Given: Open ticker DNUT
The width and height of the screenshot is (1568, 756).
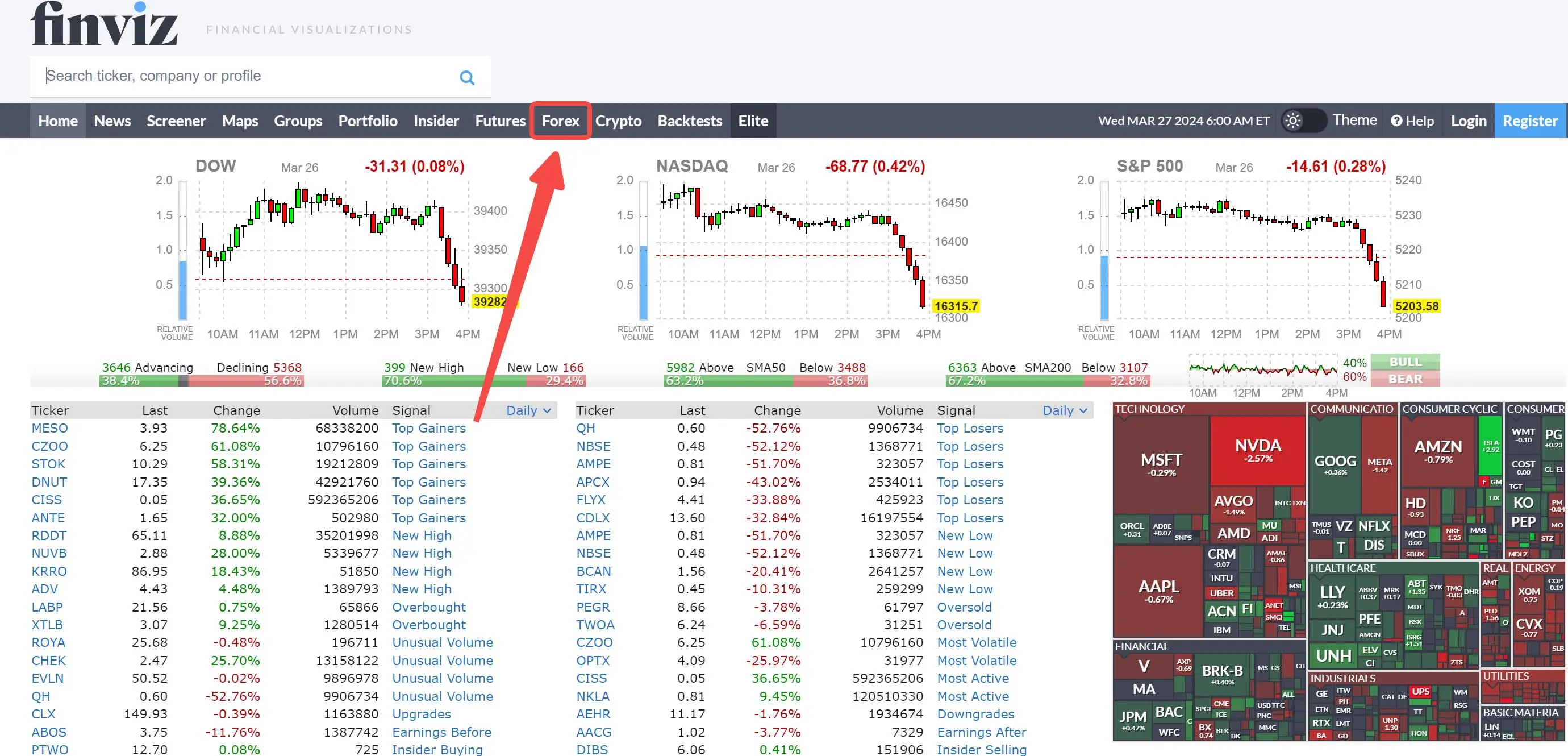Looking at the screenshot, I should (49, 483).
